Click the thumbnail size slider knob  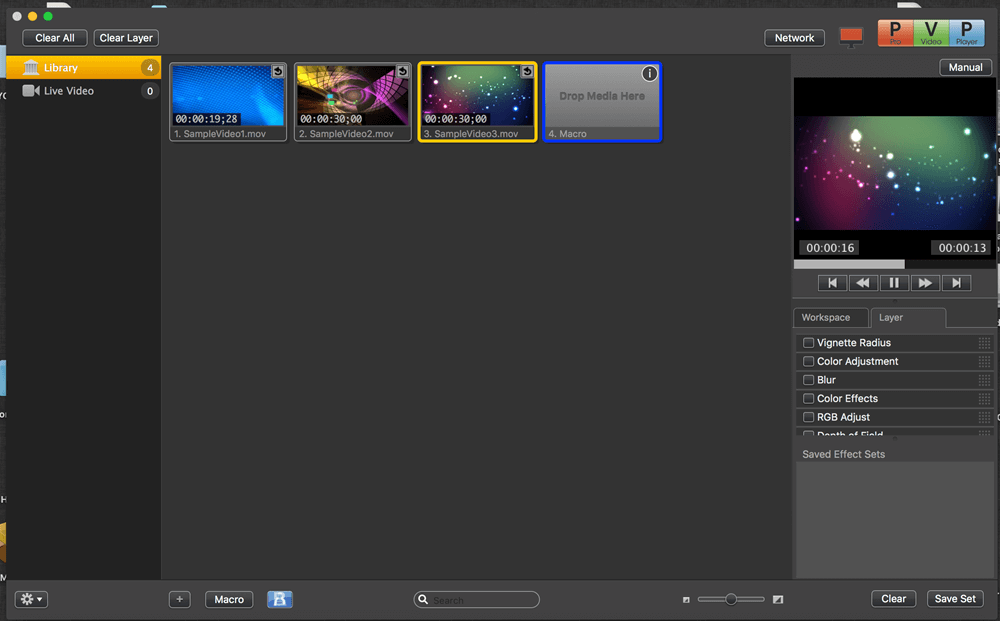pos(731,599)
